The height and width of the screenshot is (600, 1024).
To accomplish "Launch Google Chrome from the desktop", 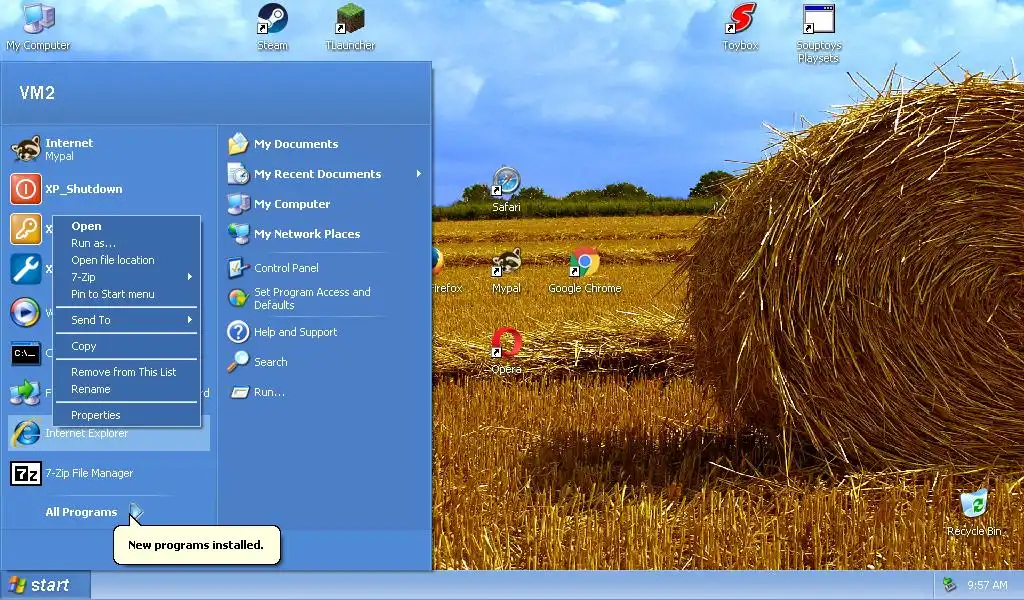I will pos(584,270).
